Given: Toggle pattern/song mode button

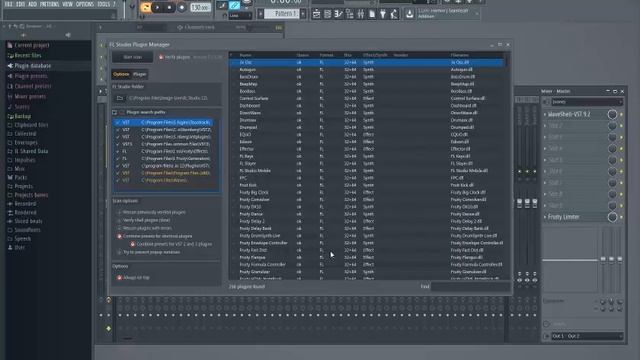Looking at the screenshot, I should tap(145, 7).
